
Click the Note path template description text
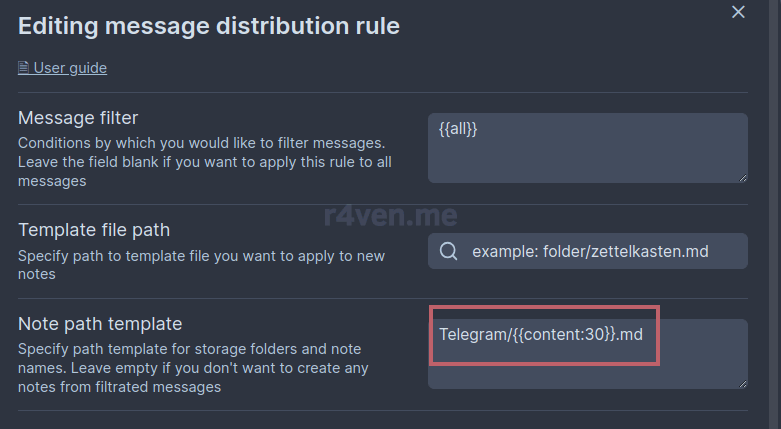click(193, 368)
